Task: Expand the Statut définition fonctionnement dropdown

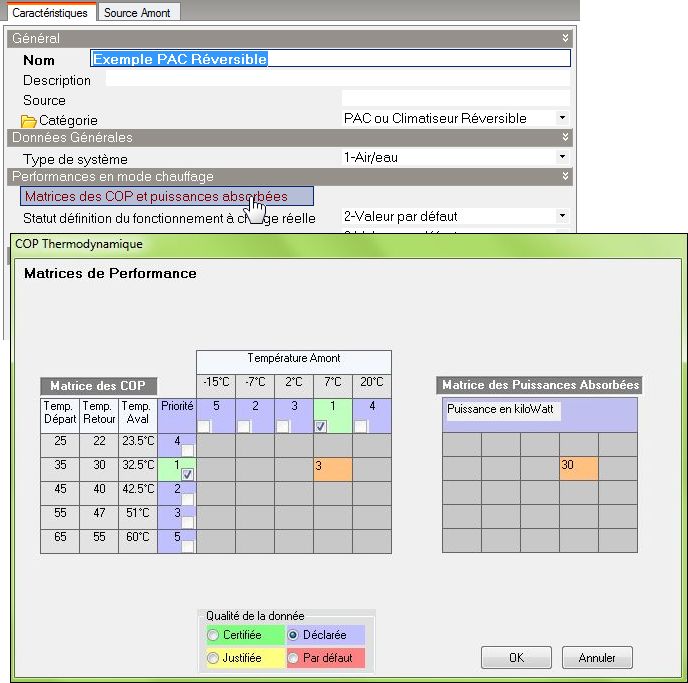Action: [562, 216]
